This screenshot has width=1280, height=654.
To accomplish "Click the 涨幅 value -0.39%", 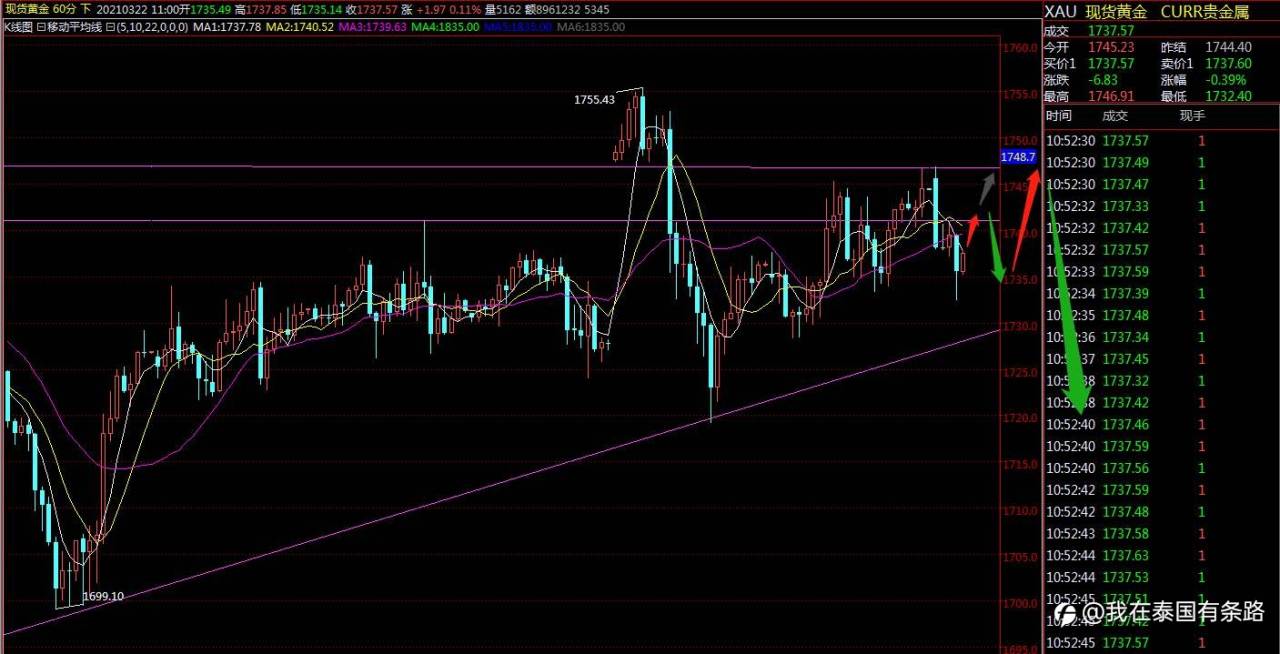I will (x=1226, y=80).
